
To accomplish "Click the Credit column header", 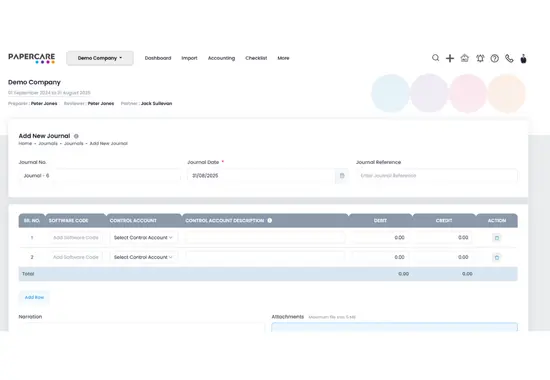I will (444, 221).
